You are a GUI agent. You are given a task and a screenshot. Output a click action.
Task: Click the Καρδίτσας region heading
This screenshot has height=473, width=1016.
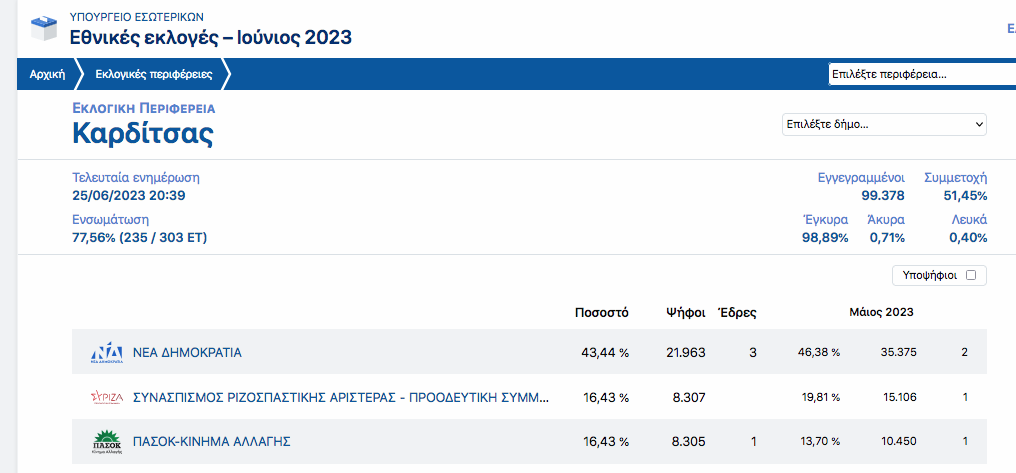(x=142, y=133)
